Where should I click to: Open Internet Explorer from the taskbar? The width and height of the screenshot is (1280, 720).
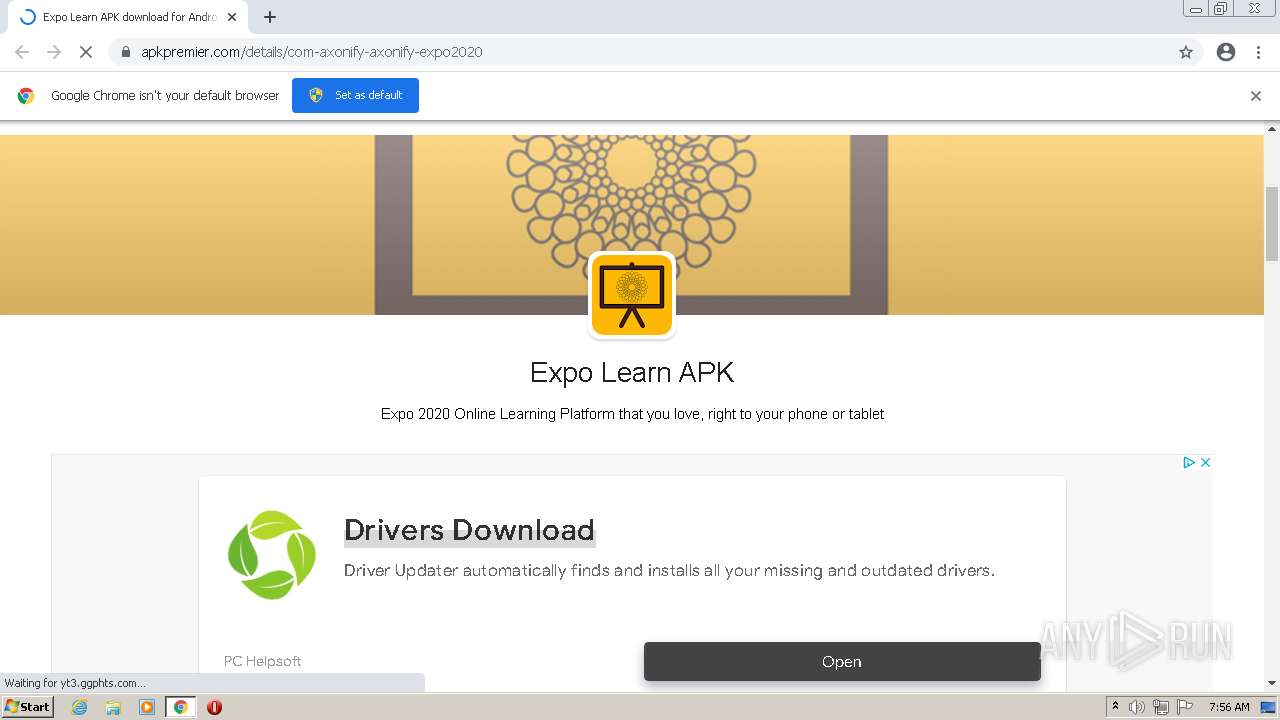80,707
